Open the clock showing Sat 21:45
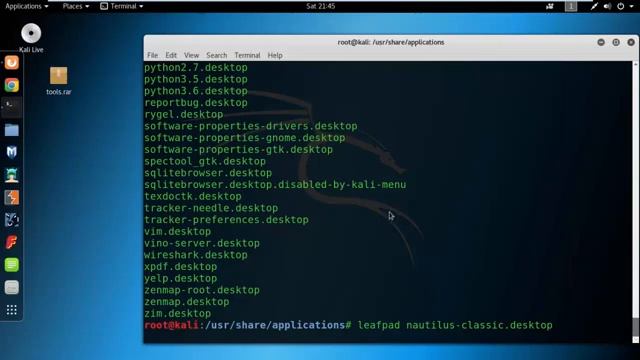 320,6
